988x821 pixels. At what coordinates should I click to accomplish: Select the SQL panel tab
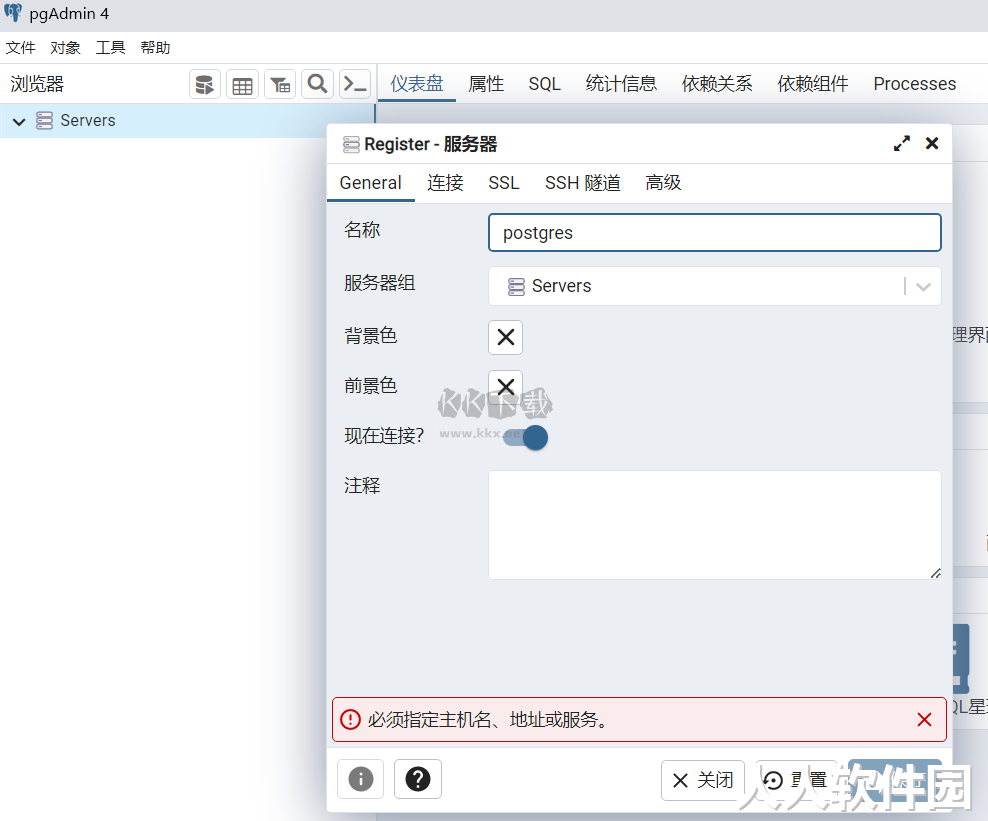tap(544, 84)
